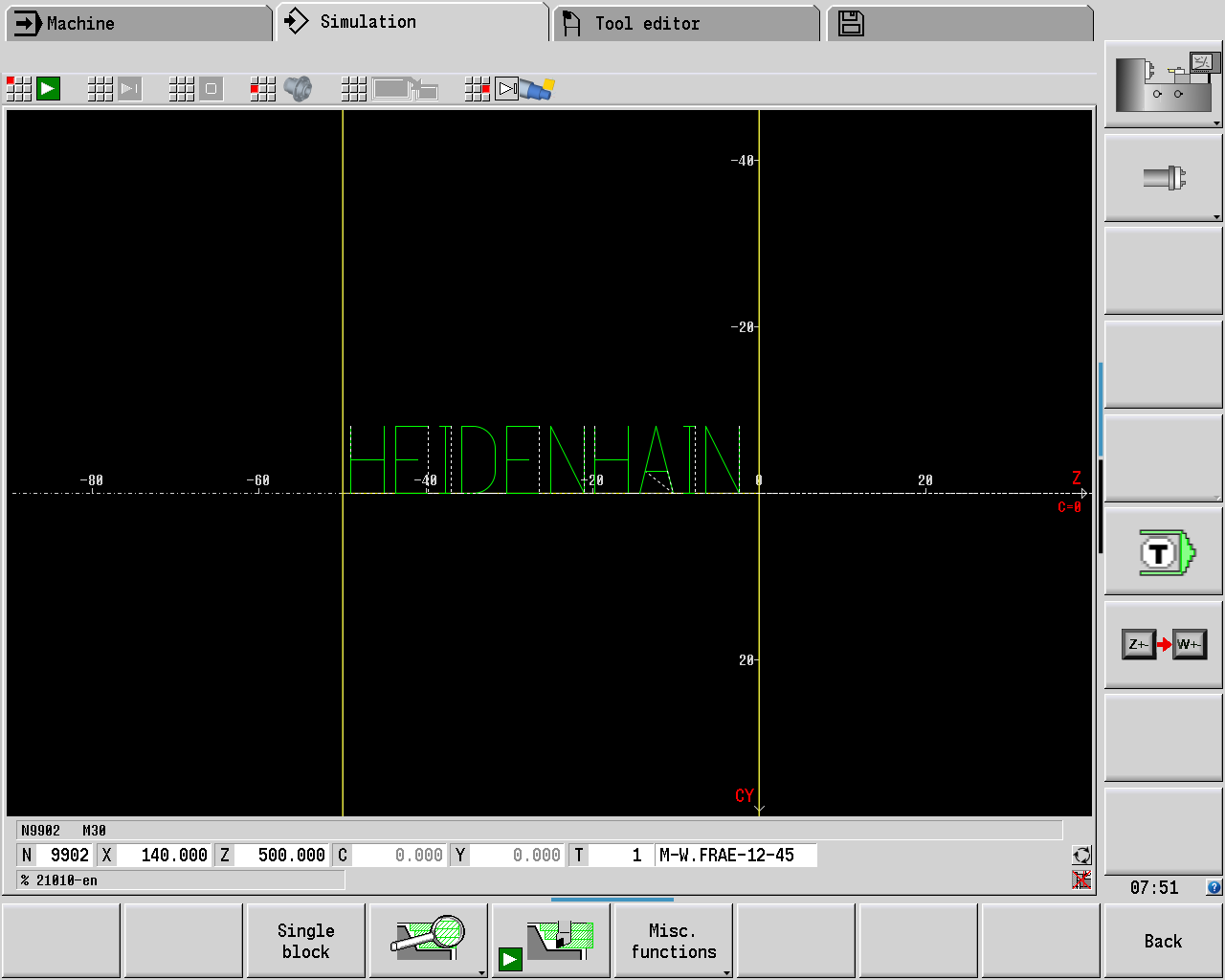Expand the chuck softkey dropdown arrow
1225x980 pixels.
tap(1216, 216)
